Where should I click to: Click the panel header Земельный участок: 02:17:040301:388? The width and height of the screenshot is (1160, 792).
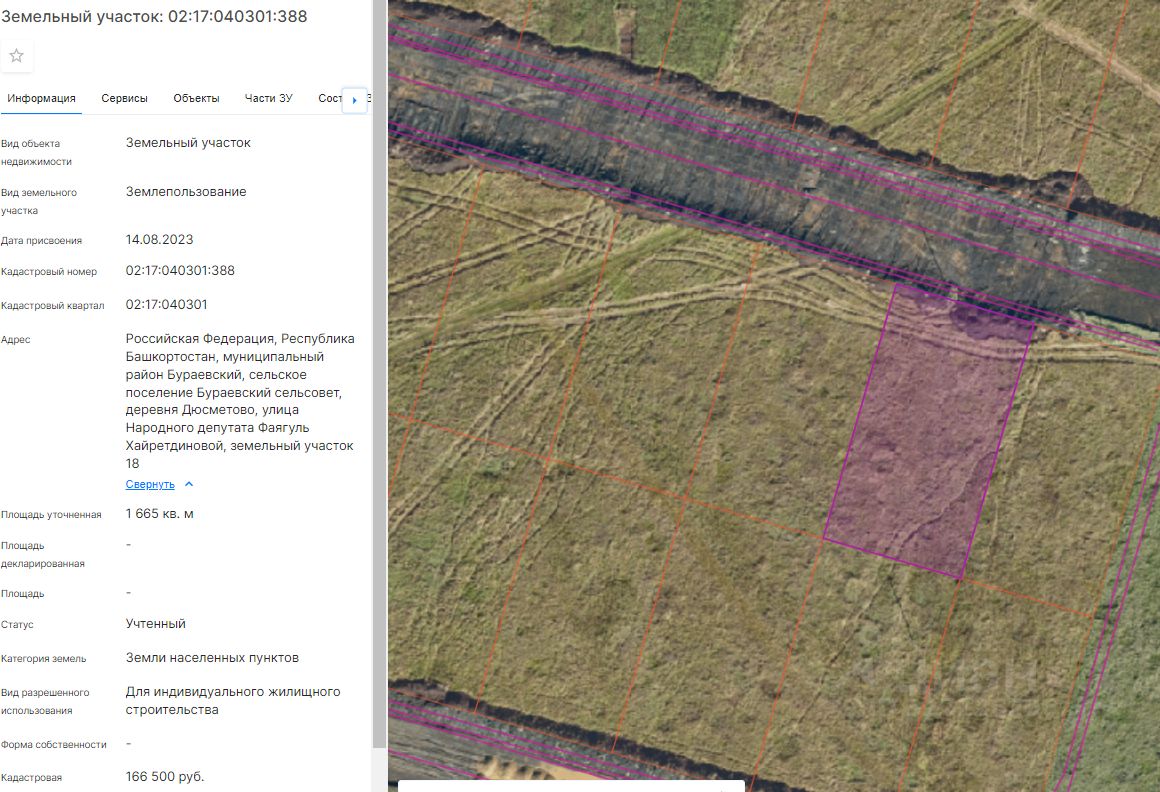coord(154,16)
